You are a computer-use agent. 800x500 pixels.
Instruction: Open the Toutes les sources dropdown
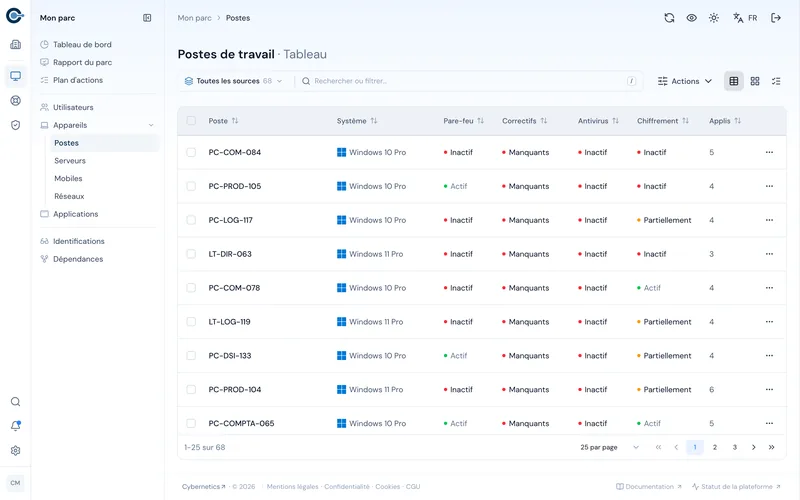pyautogui.click(x=233, y=81)
